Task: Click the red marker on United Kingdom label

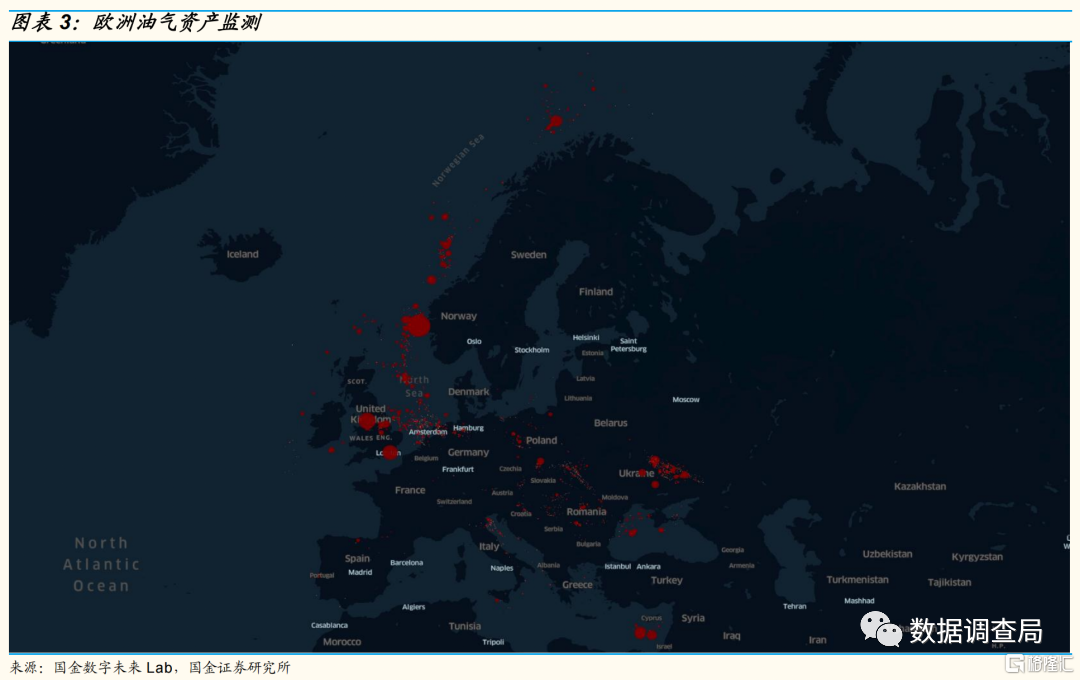Action: (366, 421)
